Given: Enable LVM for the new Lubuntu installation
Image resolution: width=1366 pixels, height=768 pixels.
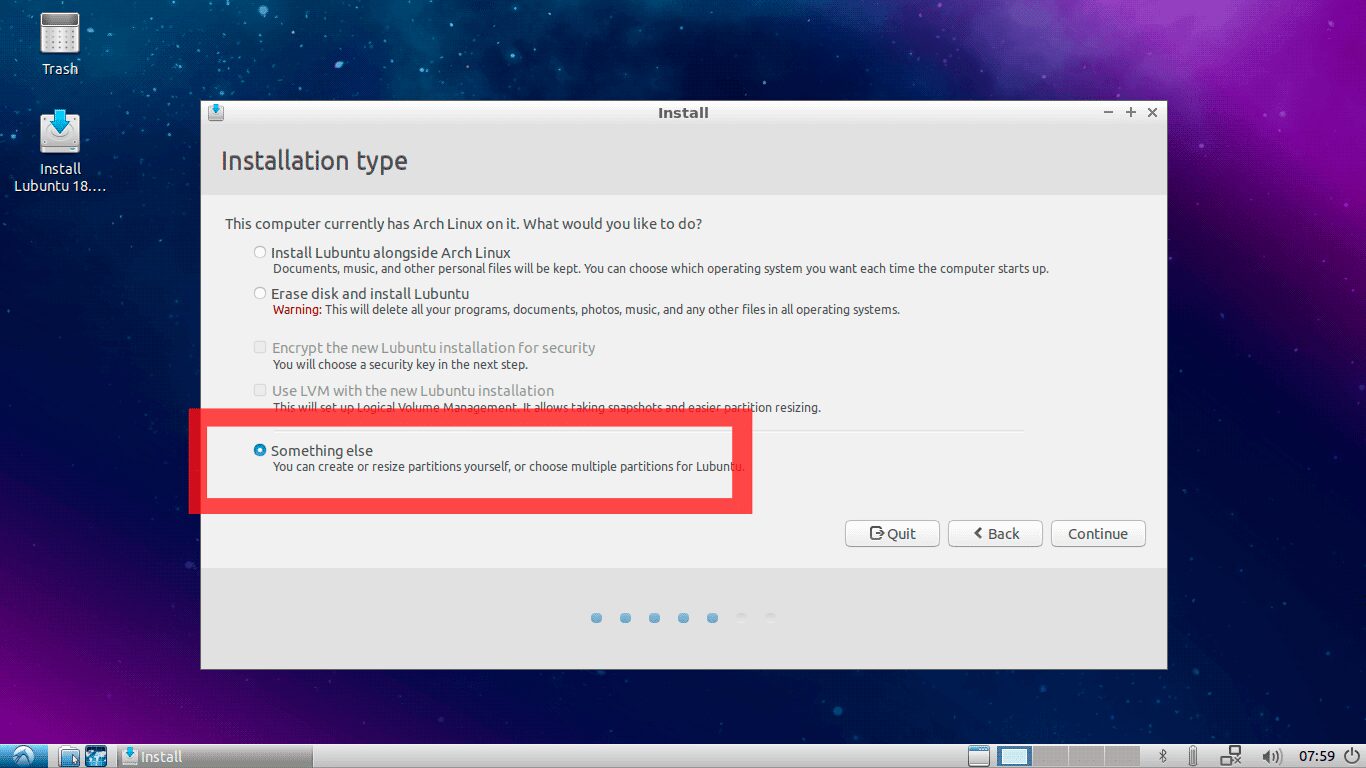Looking at the screenshot, I should click(260, 390).
